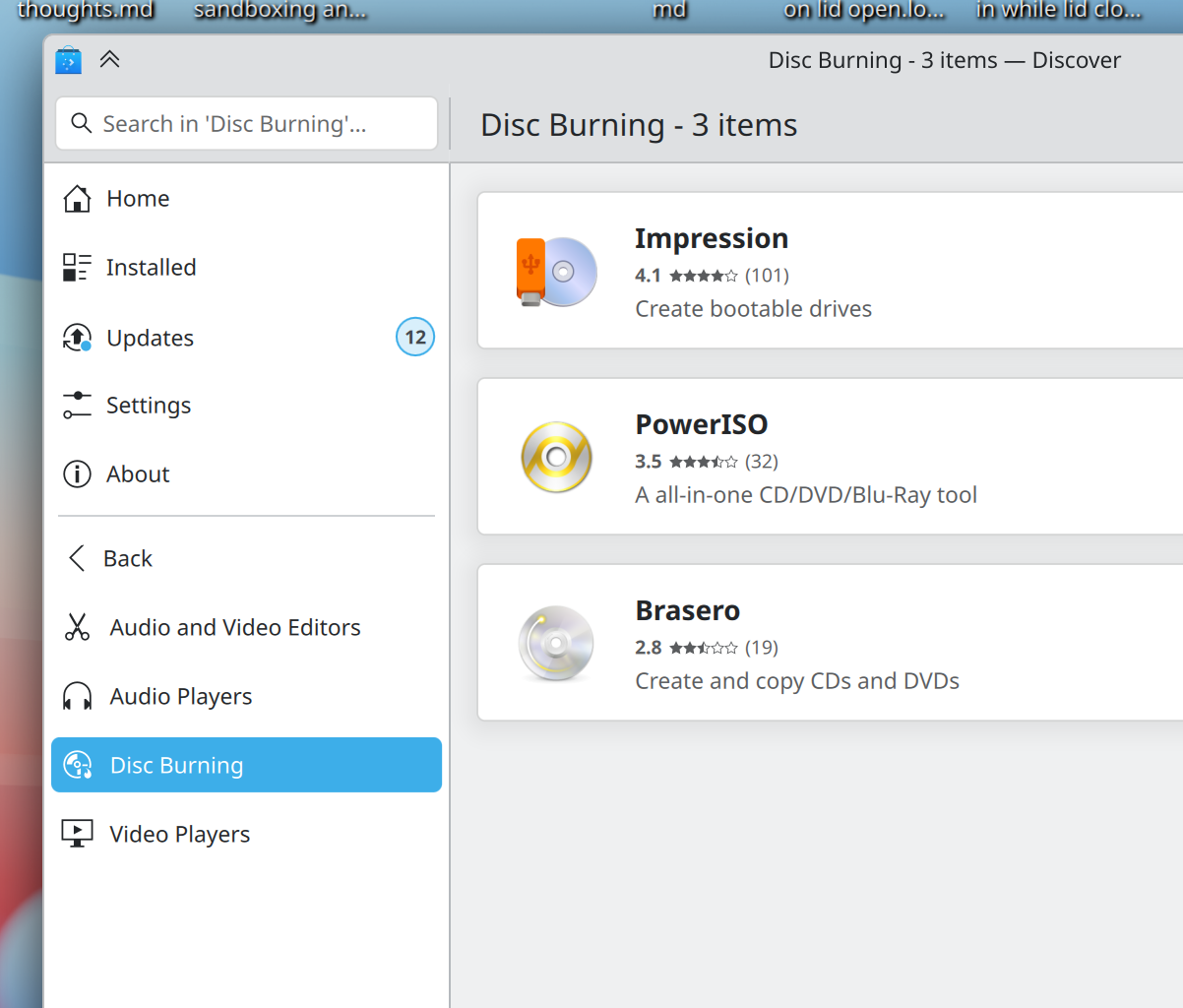
Task: Select Video Players category
Action: [179, 835]
